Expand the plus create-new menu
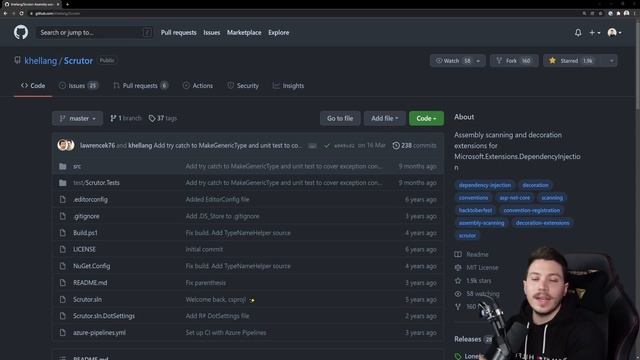Viewport: 640px width, 360px height. point(594,33)
